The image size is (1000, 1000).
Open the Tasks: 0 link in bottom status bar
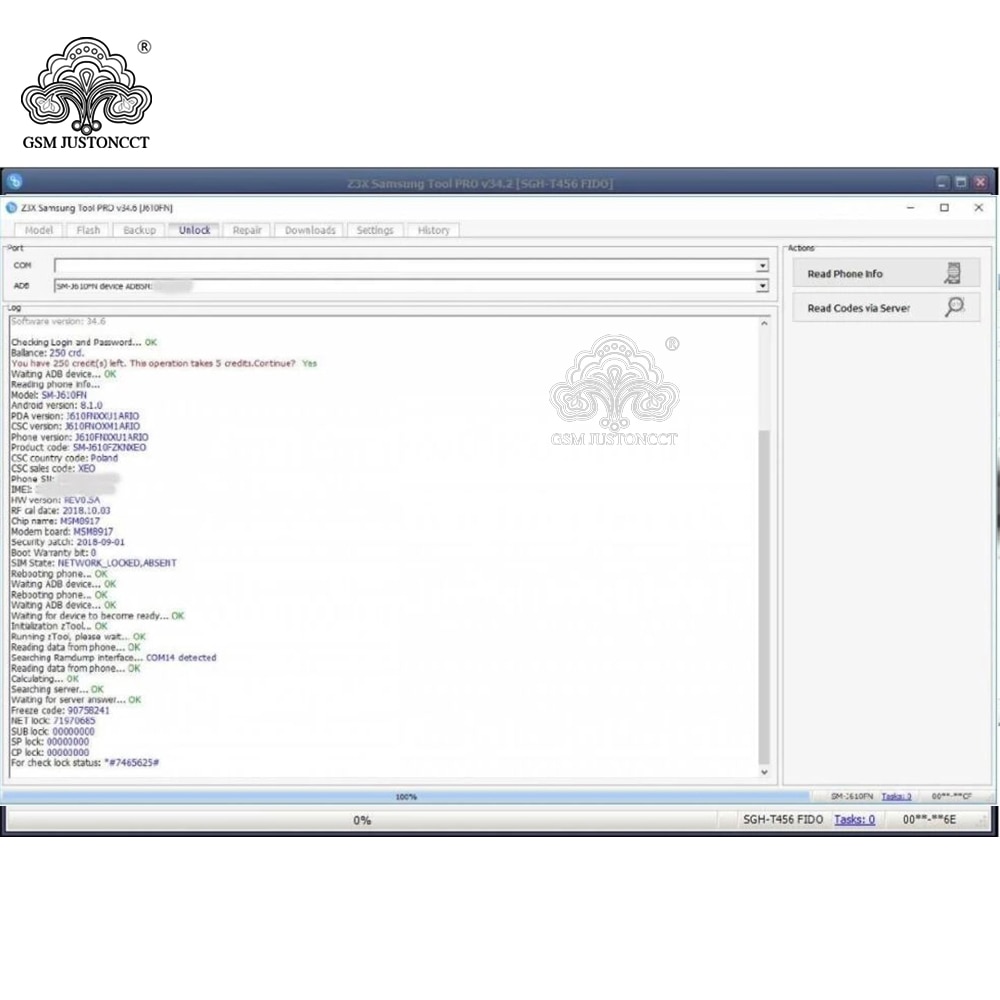point(855,820)
